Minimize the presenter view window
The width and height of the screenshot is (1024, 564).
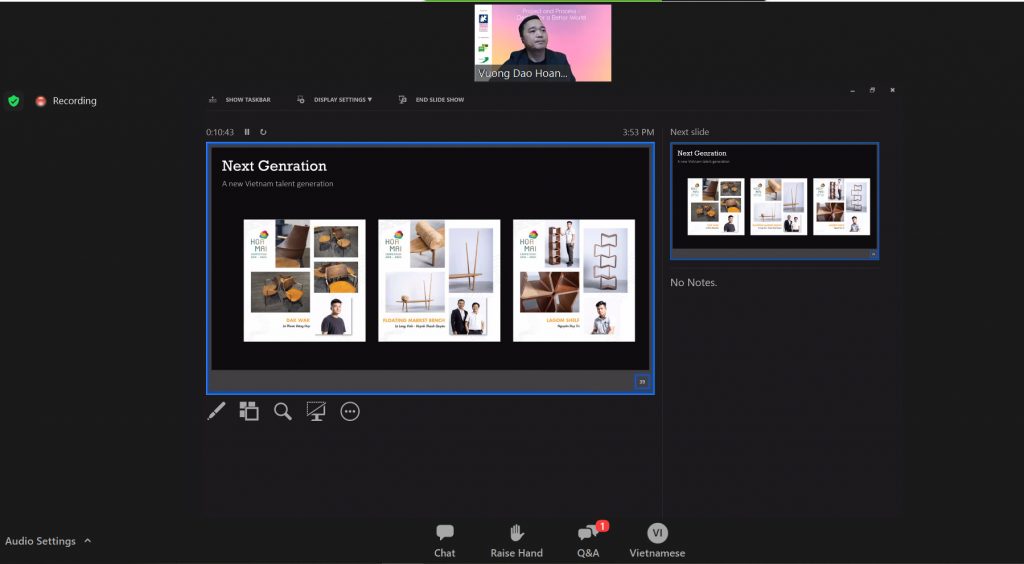(853, 91)
